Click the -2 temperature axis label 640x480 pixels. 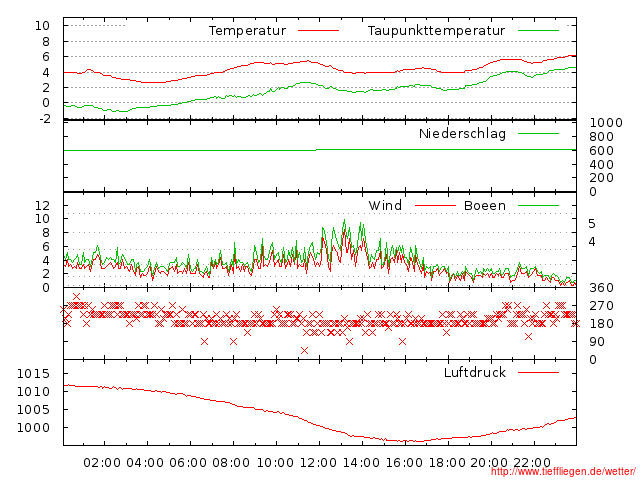pyautogui.click(x=45, y=118)
